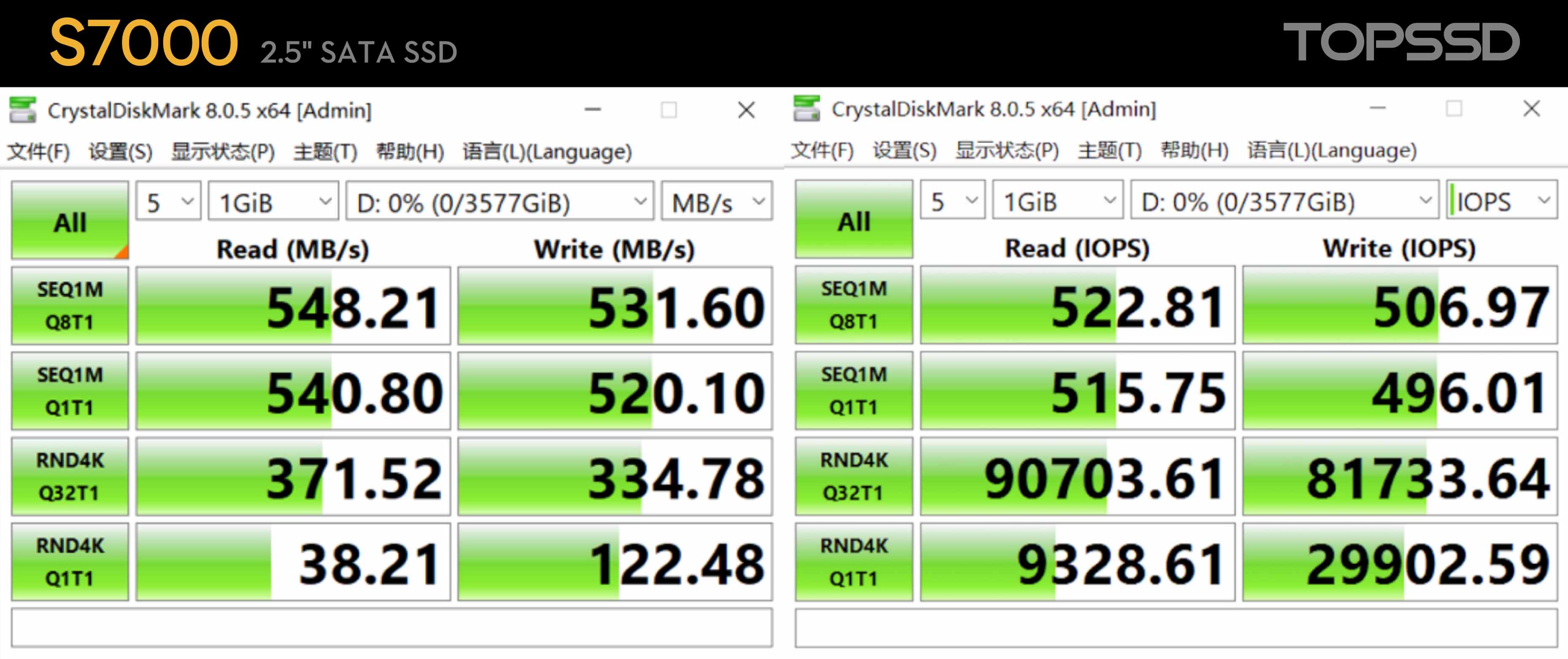Click 90703.61 read IOPS result
The image size is (1568, 659).
(1077, 476)
